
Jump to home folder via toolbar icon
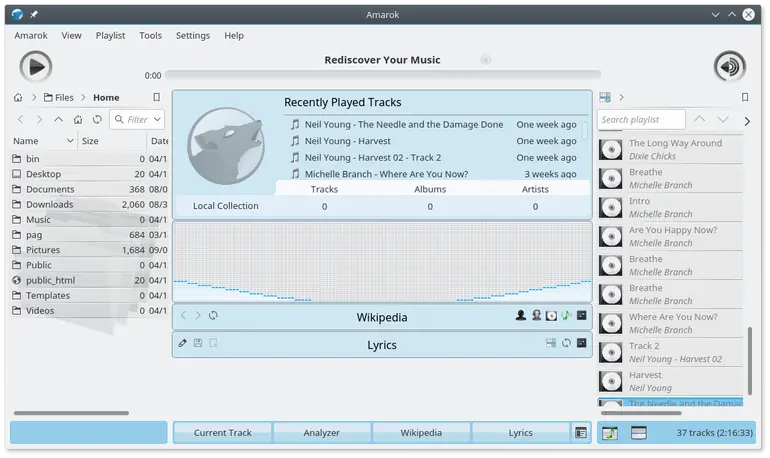click(x=78, y=119)
